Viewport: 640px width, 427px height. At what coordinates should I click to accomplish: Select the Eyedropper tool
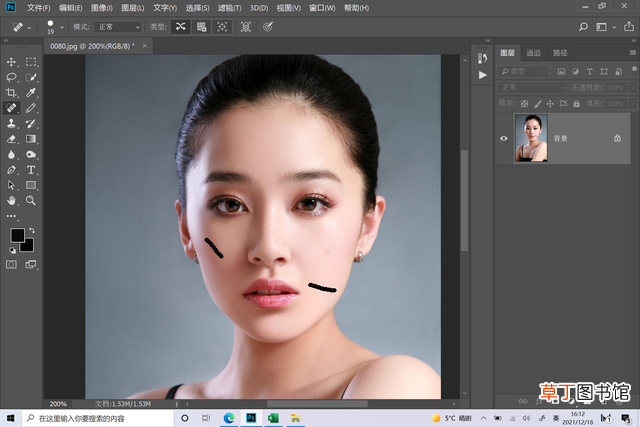[x=31, y=93]
